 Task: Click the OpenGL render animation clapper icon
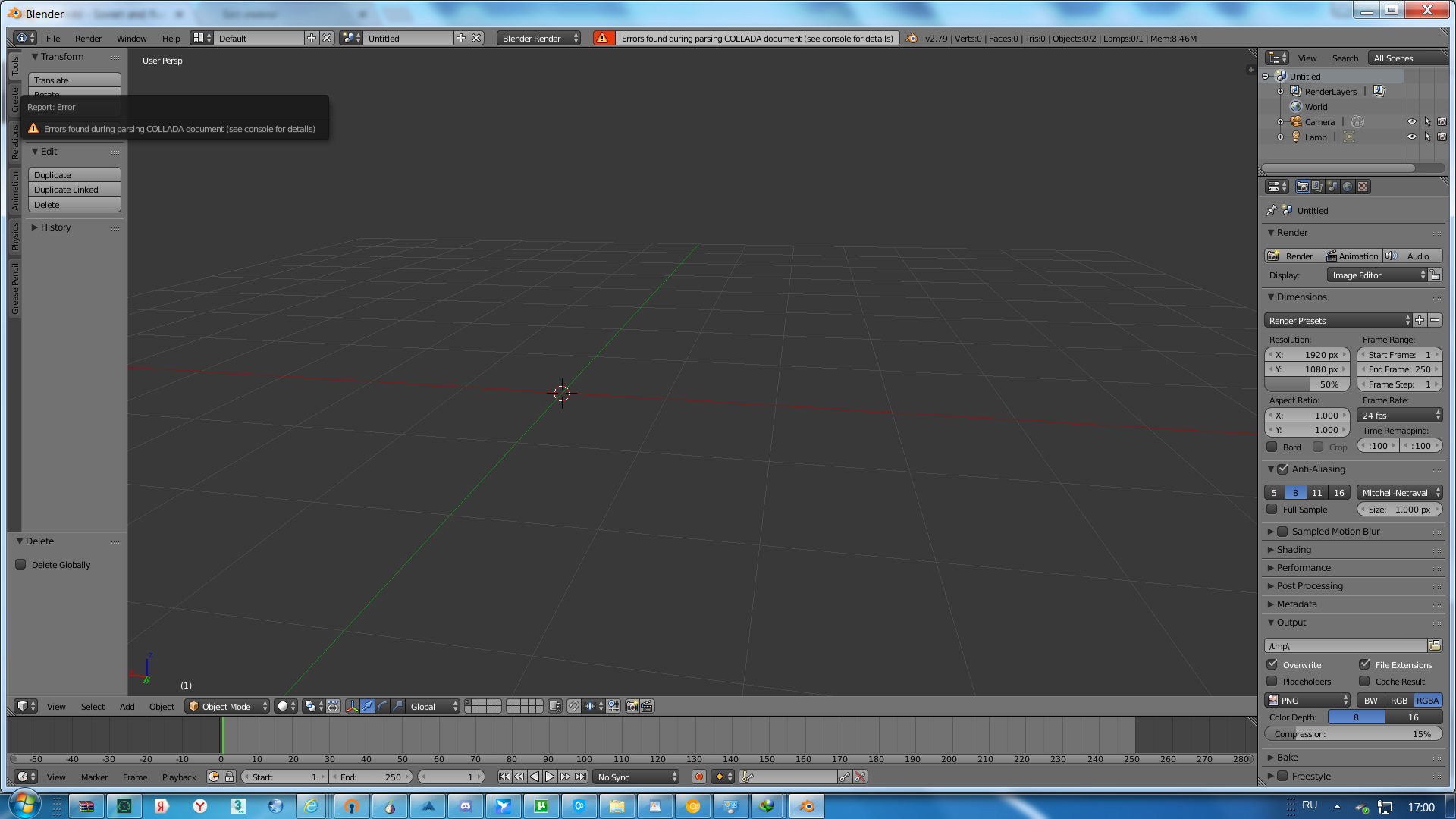click(x=647, y=706)
